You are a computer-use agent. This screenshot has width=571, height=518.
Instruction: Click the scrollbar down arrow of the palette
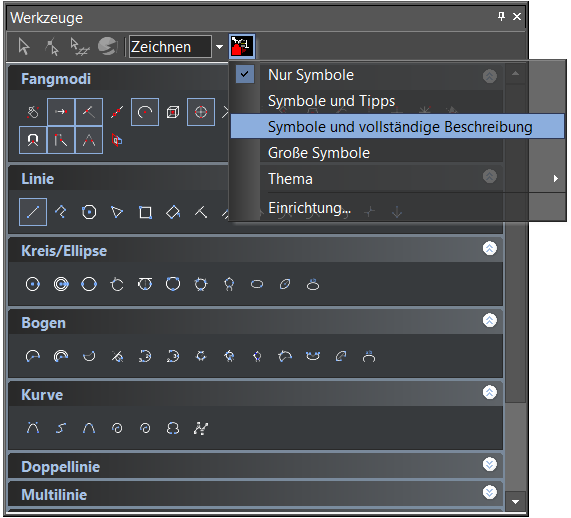click(515, 502)
